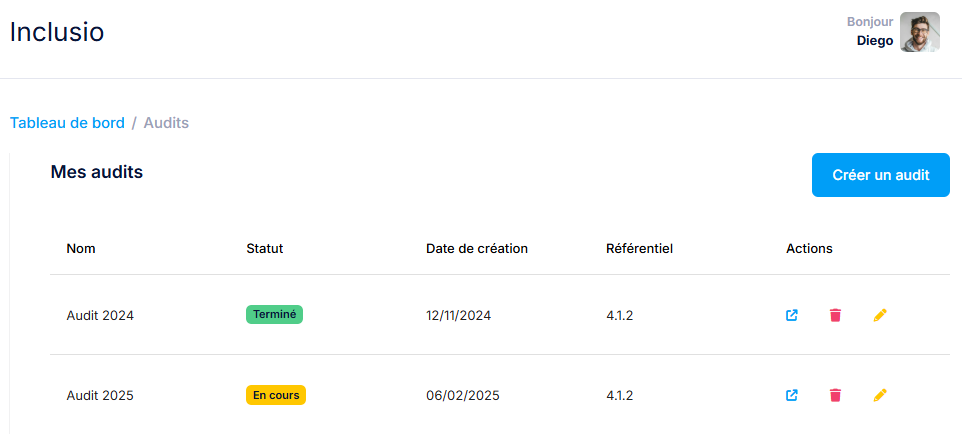
Task: Click the Audit 2025 row name
Action: pos(100,395)
